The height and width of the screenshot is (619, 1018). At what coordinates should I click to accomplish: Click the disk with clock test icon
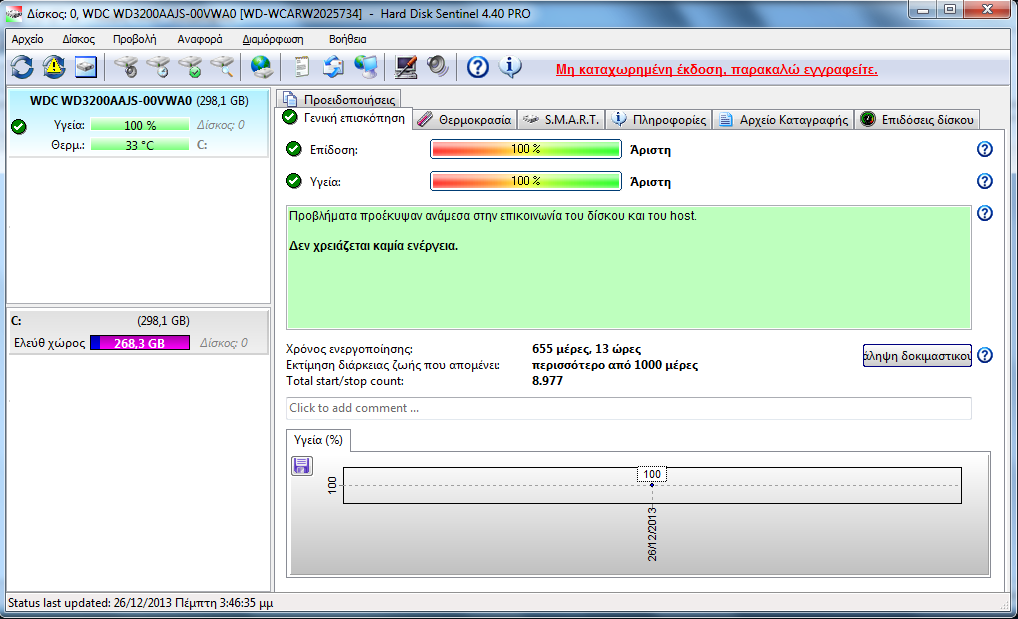pos(158,67)
